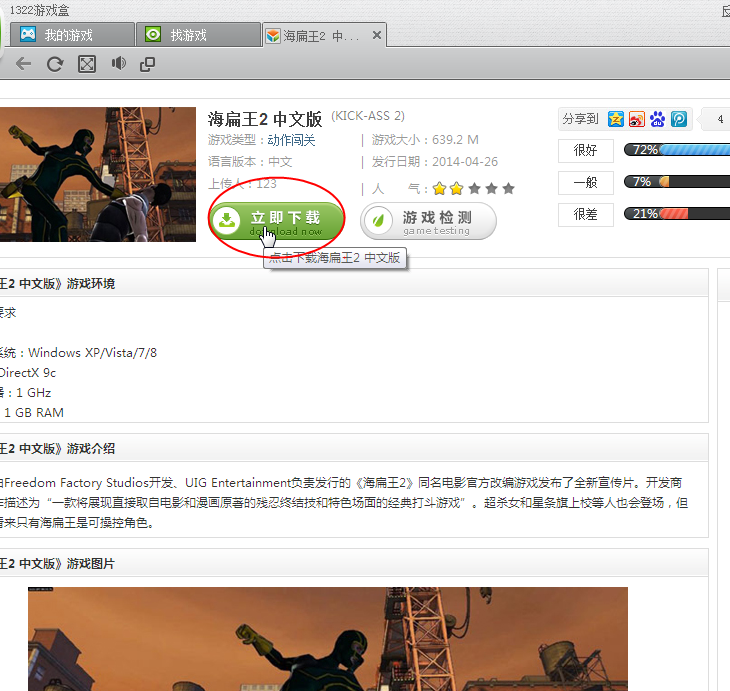The height and width of the screenshot is (691, 730).
Task: Click the 游戏检测 game testing button
Action: [428, 221]
